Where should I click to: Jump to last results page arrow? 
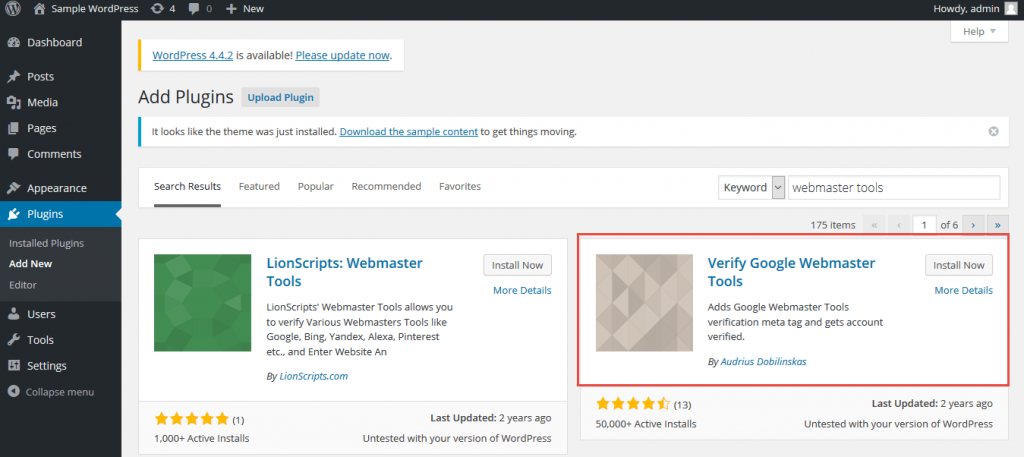point(997,225)
